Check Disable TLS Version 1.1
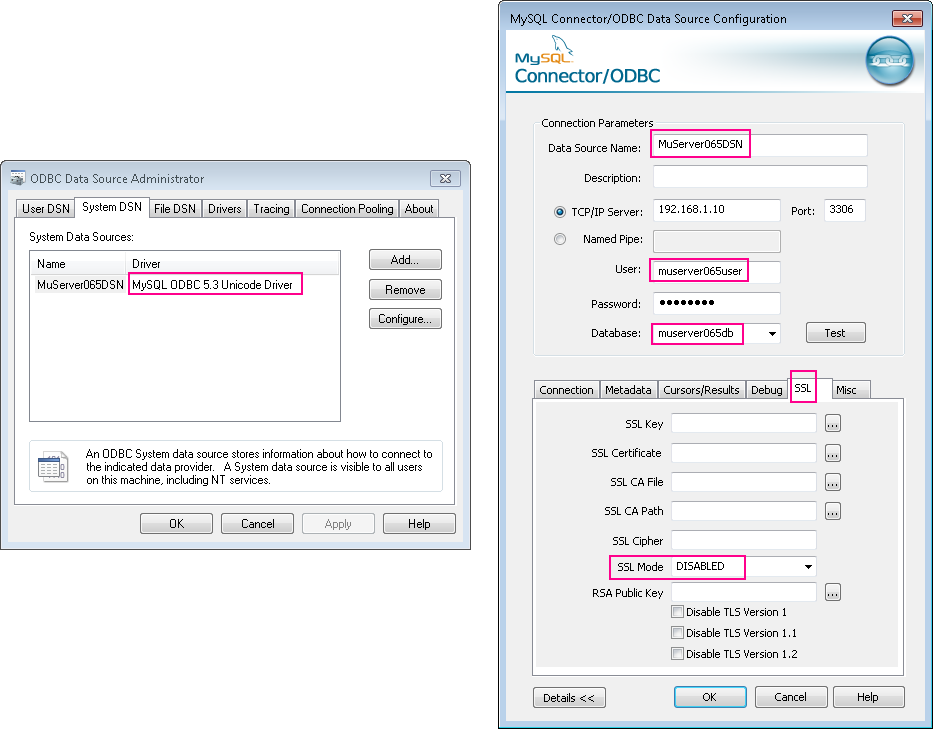Screen dimensions: 933x729 click(x=677, y=633)
